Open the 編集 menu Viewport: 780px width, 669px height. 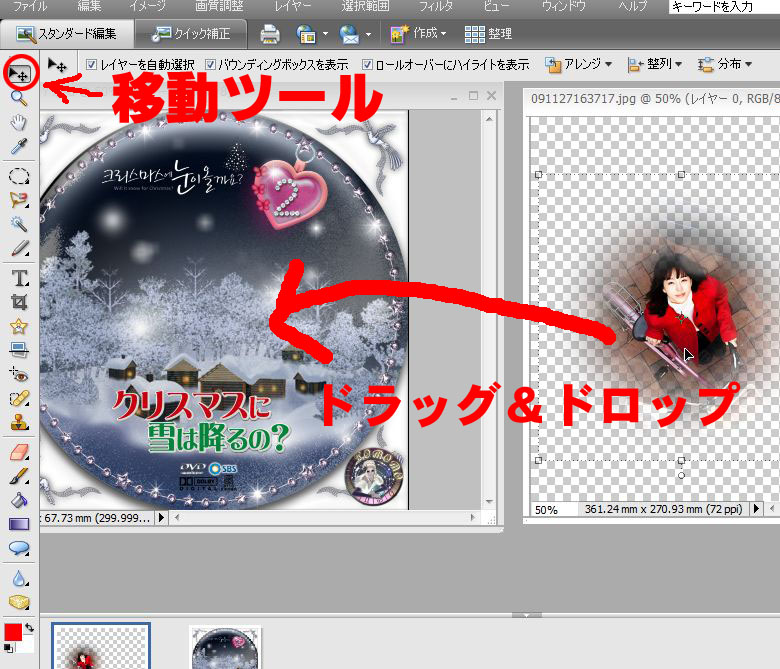click(x=90, y=6)
